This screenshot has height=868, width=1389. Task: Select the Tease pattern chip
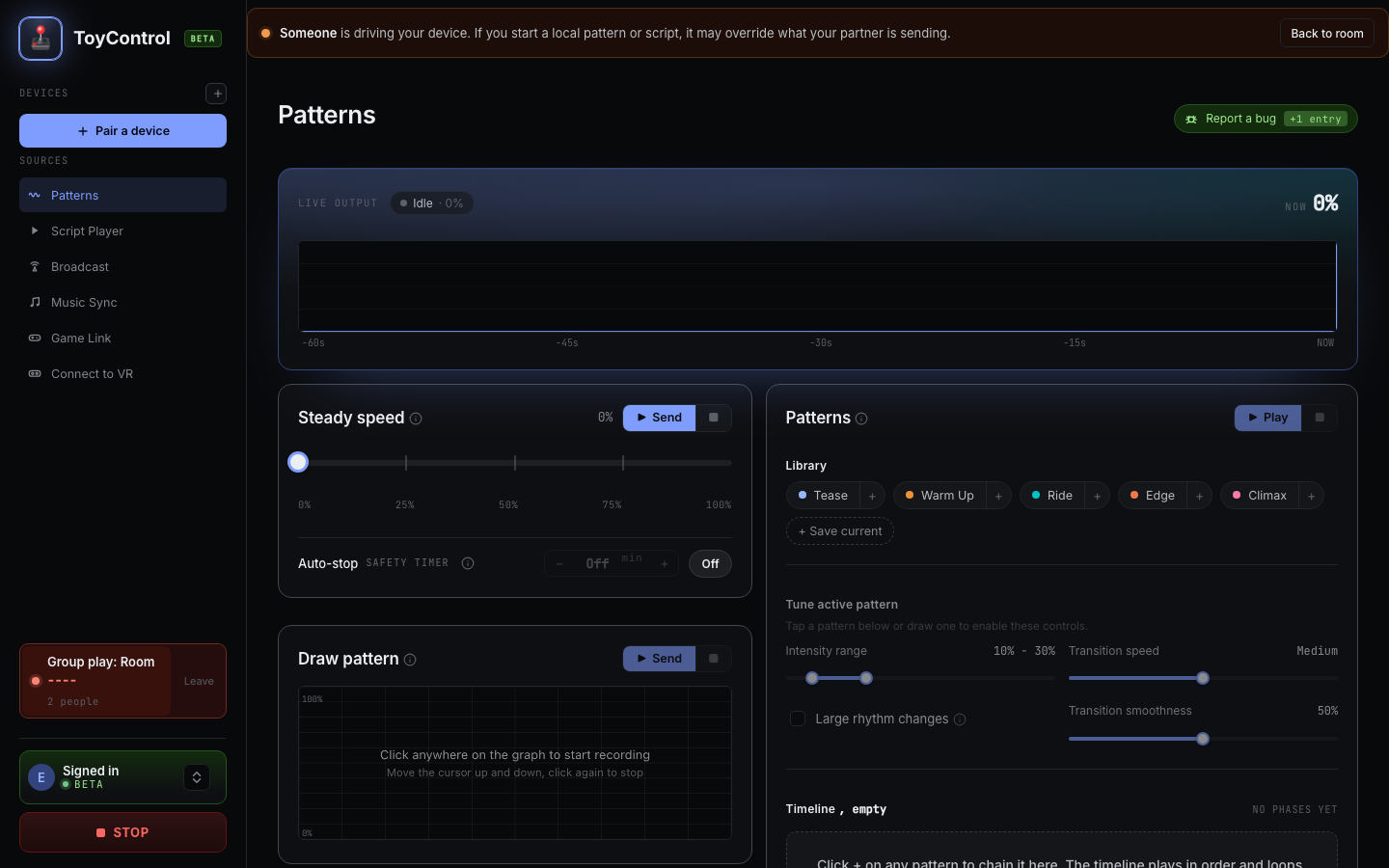pyautogui.click(x=823, y=496)
